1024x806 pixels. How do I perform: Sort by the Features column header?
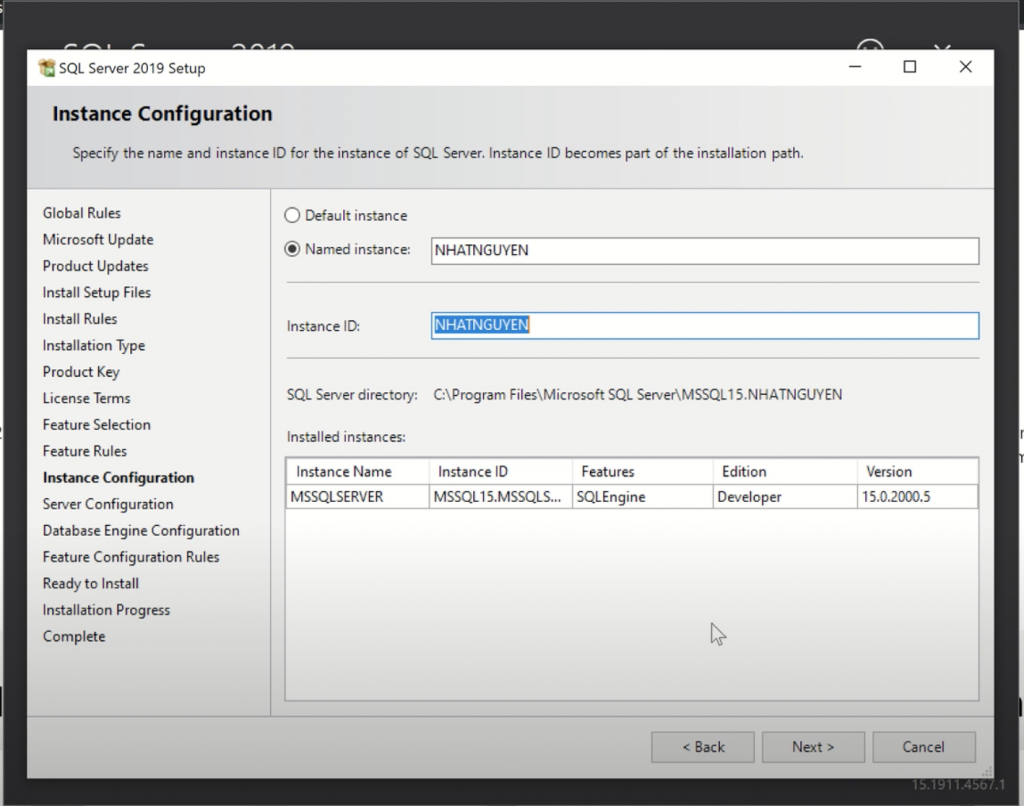tap(643, 472)
